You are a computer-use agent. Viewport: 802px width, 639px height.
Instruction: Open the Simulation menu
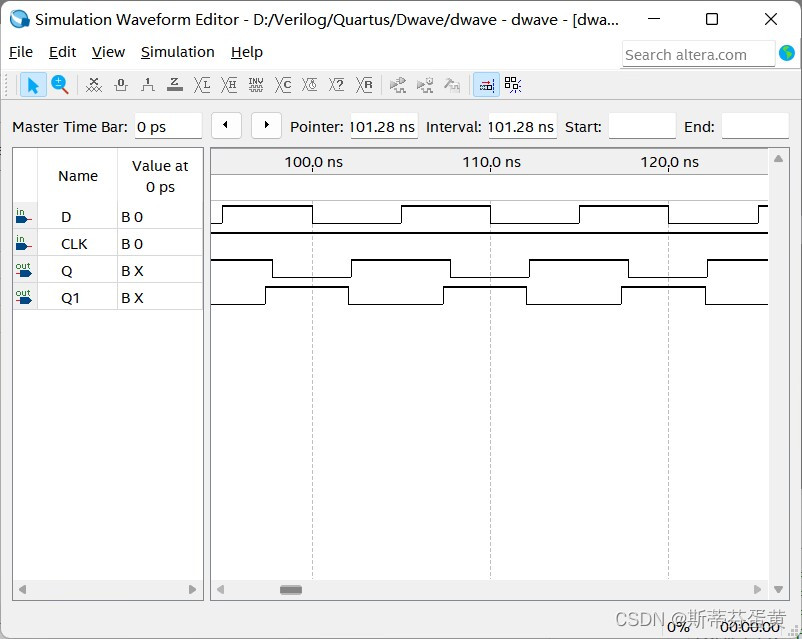(x=177, y=52)
